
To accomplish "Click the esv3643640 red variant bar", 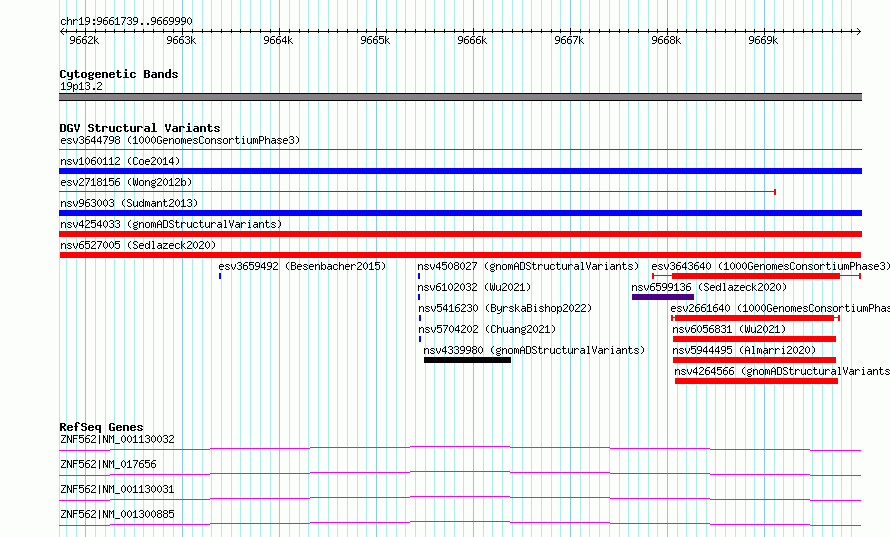I will (x=756, y=276).
